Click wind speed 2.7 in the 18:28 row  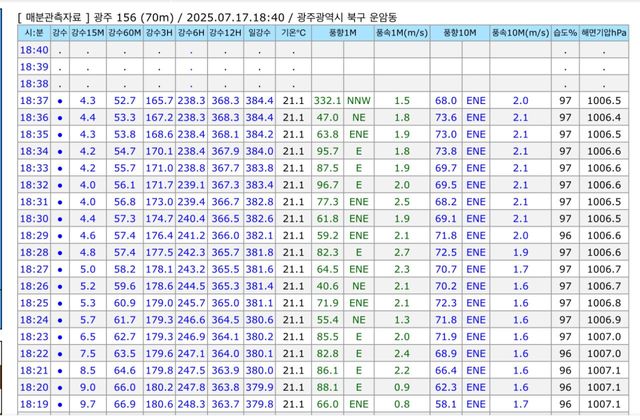click(402, 252)
